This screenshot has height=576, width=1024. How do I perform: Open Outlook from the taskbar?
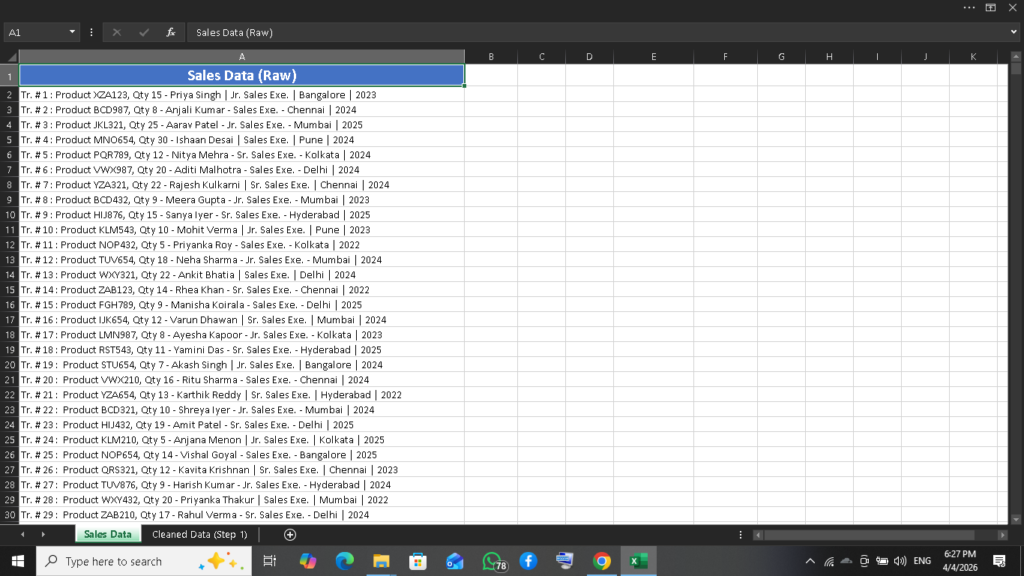[x=455, y=561]
